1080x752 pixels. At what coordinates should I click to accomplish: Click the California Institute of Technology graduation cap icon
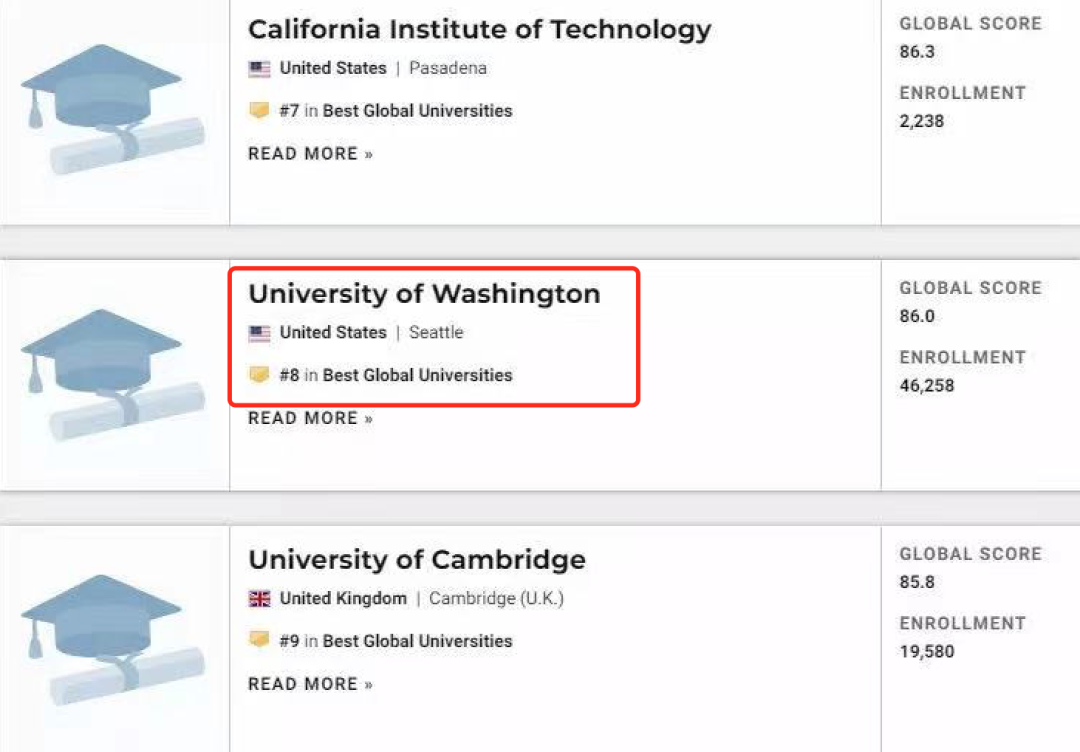coord(112,108)
